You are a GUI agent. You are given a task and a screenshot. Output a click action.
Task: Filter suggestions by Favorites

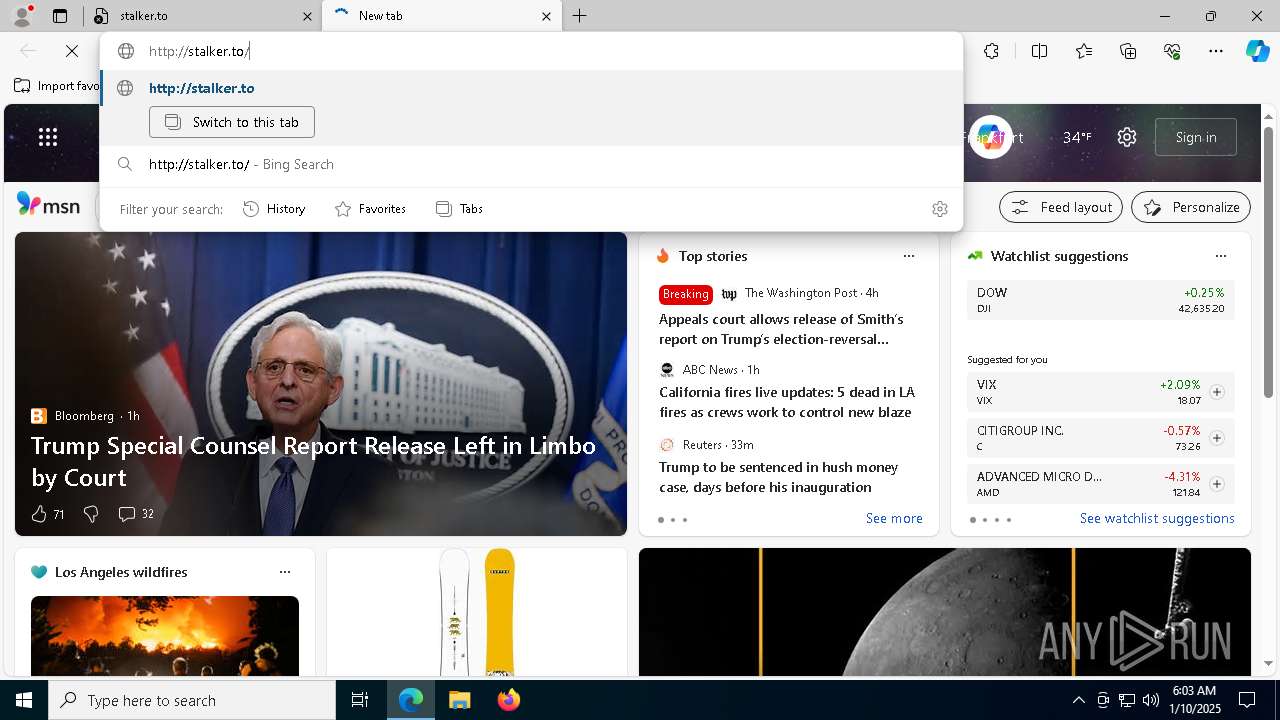click(370, 209)
